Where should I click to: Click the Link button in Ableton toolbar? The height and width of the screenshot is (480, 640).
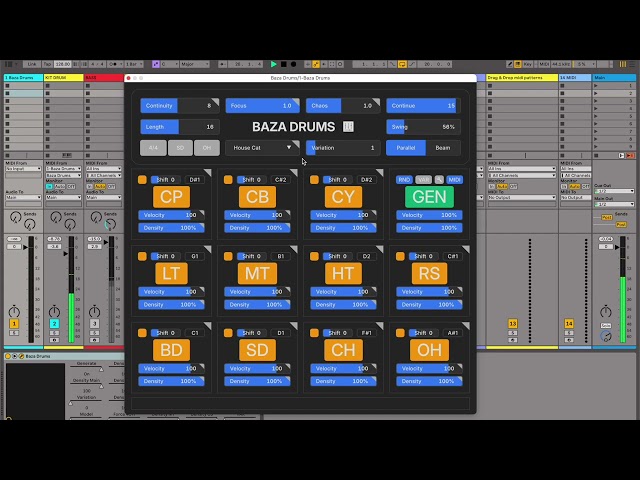click(32, 64)
